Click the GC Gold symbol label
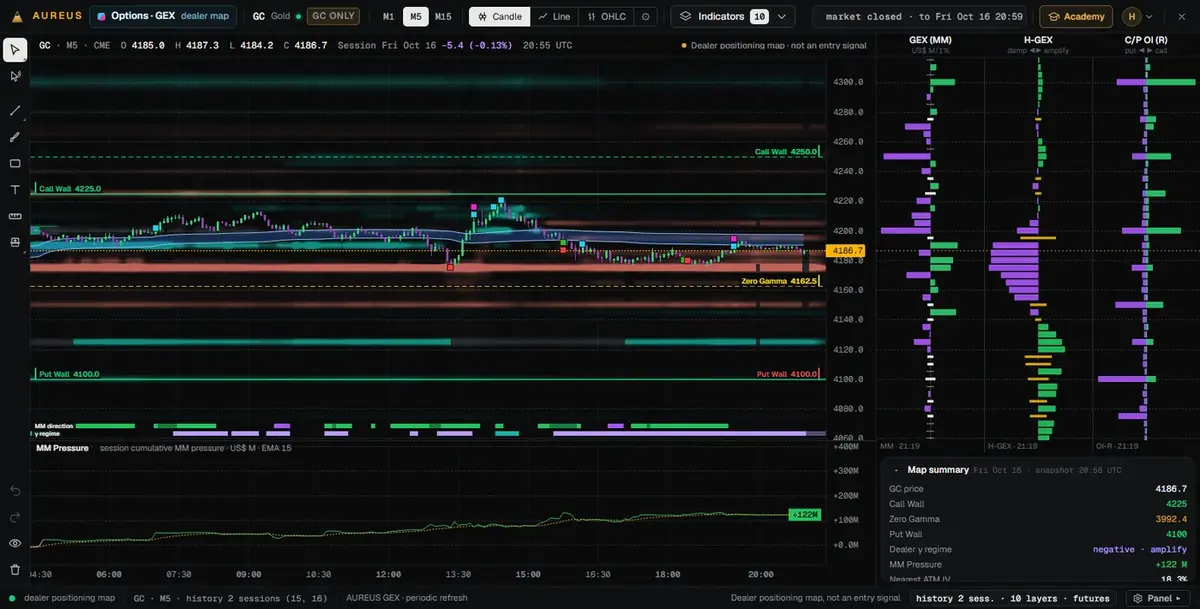1200x609 pixels. [x=272, y=16]
